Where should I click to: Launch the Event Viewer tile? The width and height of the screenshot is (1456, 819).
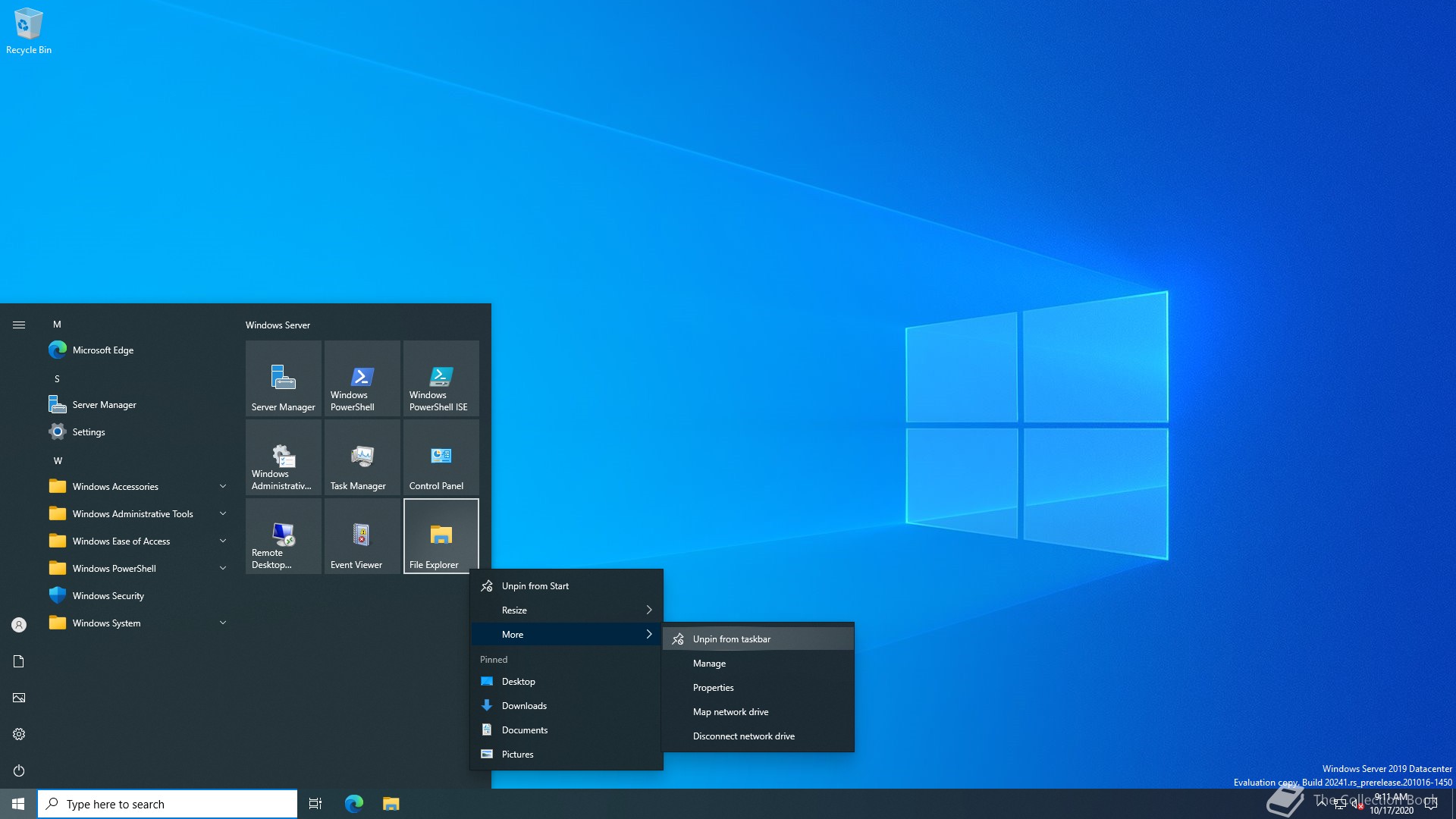[x=362, y=535]
